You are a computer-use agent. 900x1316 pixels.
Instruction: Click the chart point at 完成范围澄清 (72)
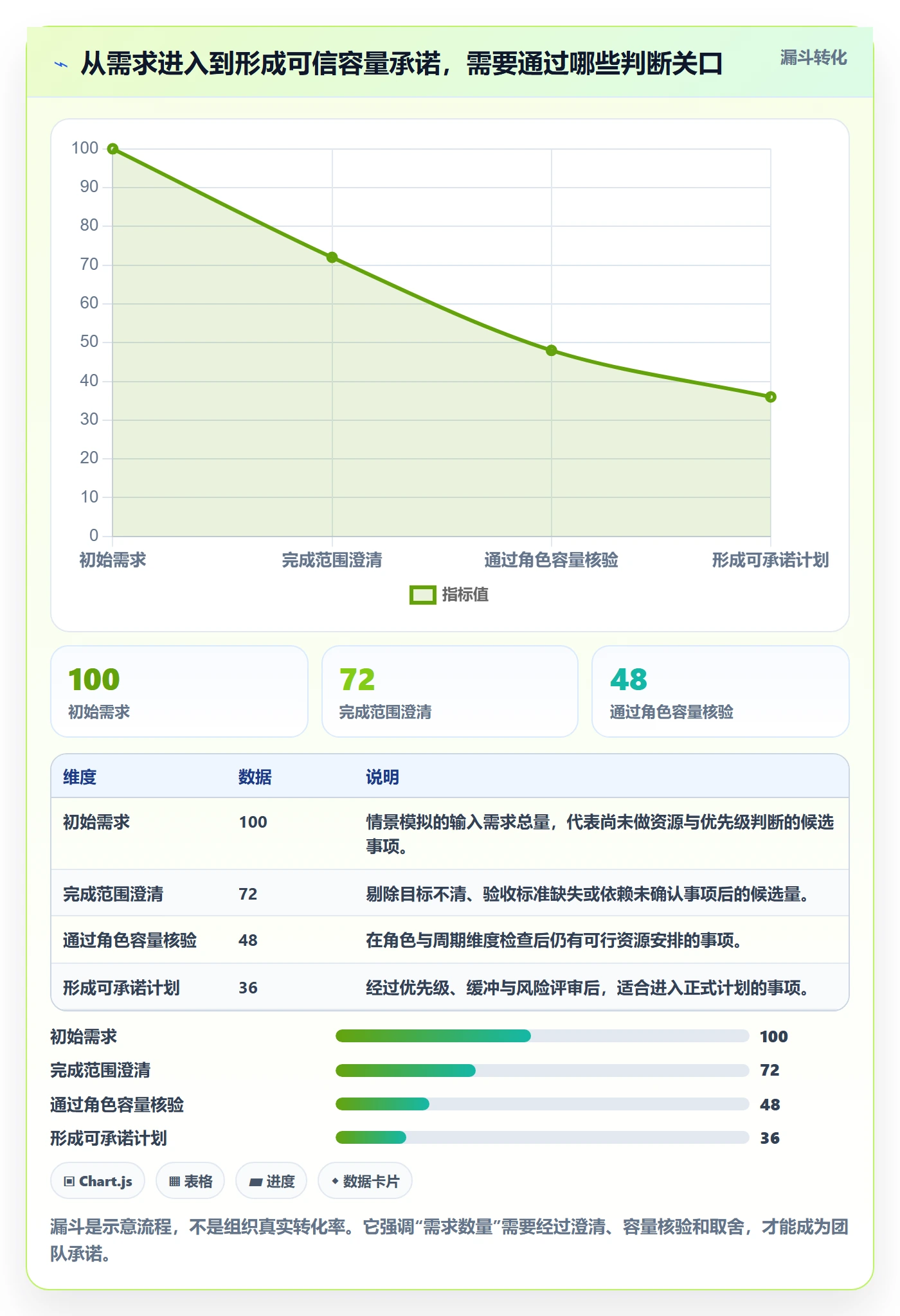click(x=332, y=258)
